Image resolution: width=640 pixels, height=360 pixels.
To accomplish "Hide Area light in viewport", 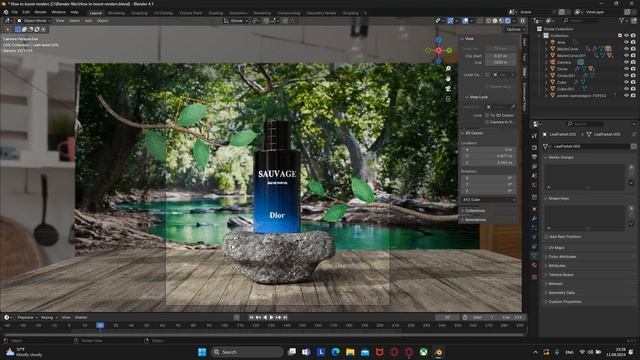I will tap(626, 42).
